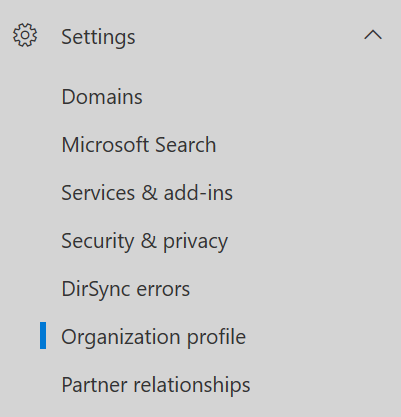Go to Microsoft Search settings
The image size is (401, 417).
(x=139, y=145)
